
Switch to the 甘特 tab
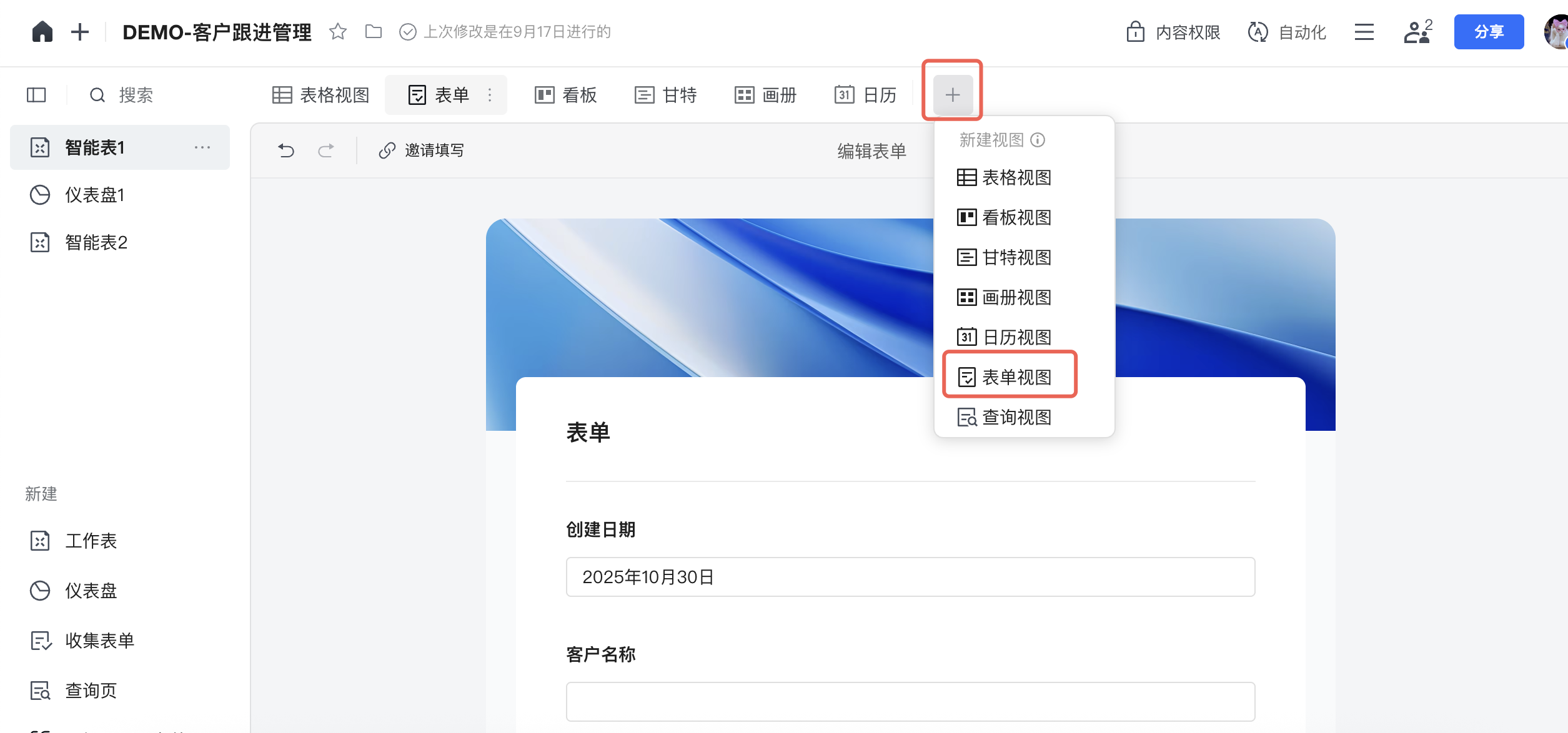(x=666, y=95)
